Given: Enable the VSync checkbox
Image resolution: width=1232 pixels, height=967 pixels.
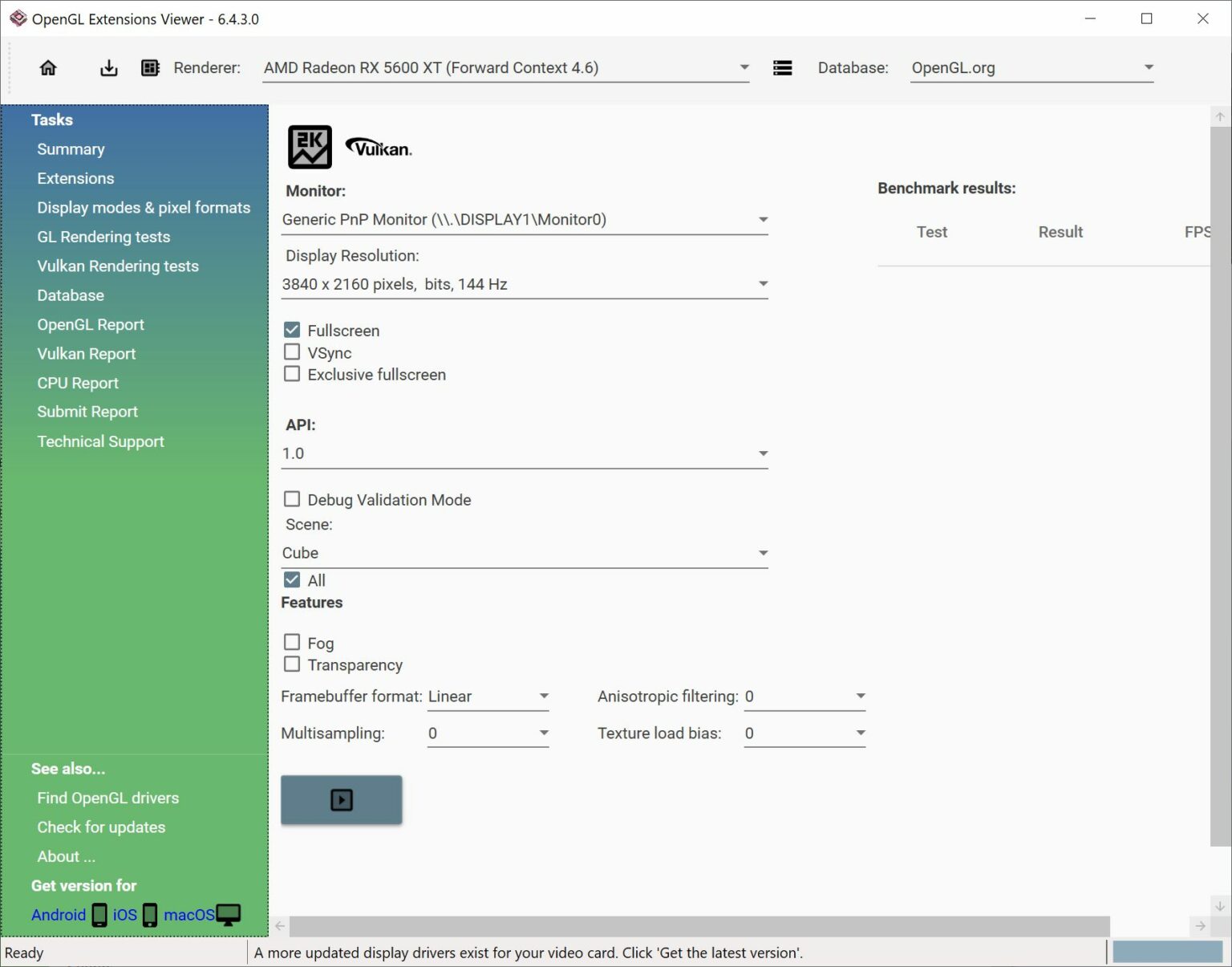Looking at the screenshot, I should (x=292, y=352).
